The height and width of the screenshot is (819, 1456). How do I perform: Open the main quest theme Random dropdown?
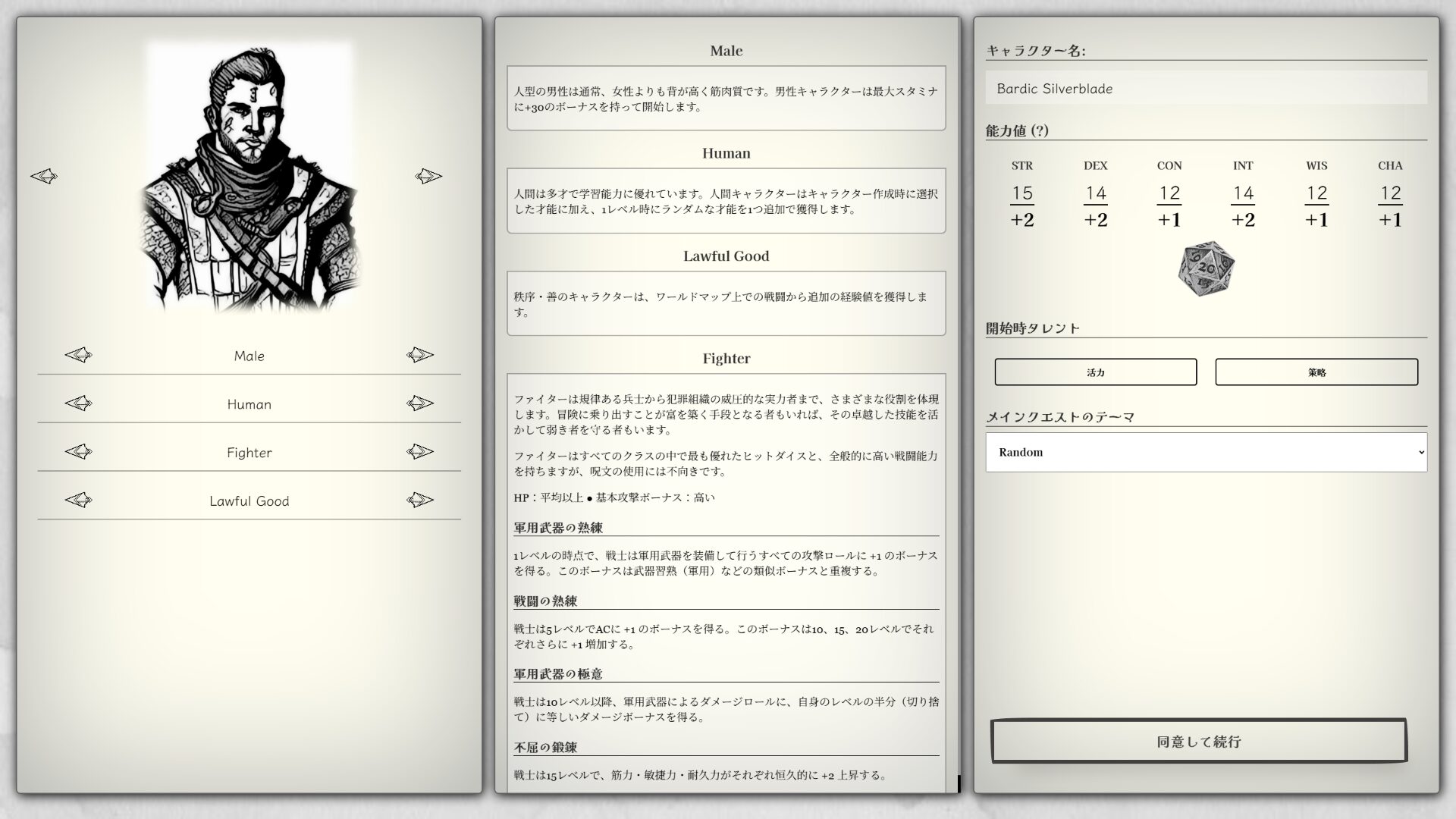click(1206, 453)
